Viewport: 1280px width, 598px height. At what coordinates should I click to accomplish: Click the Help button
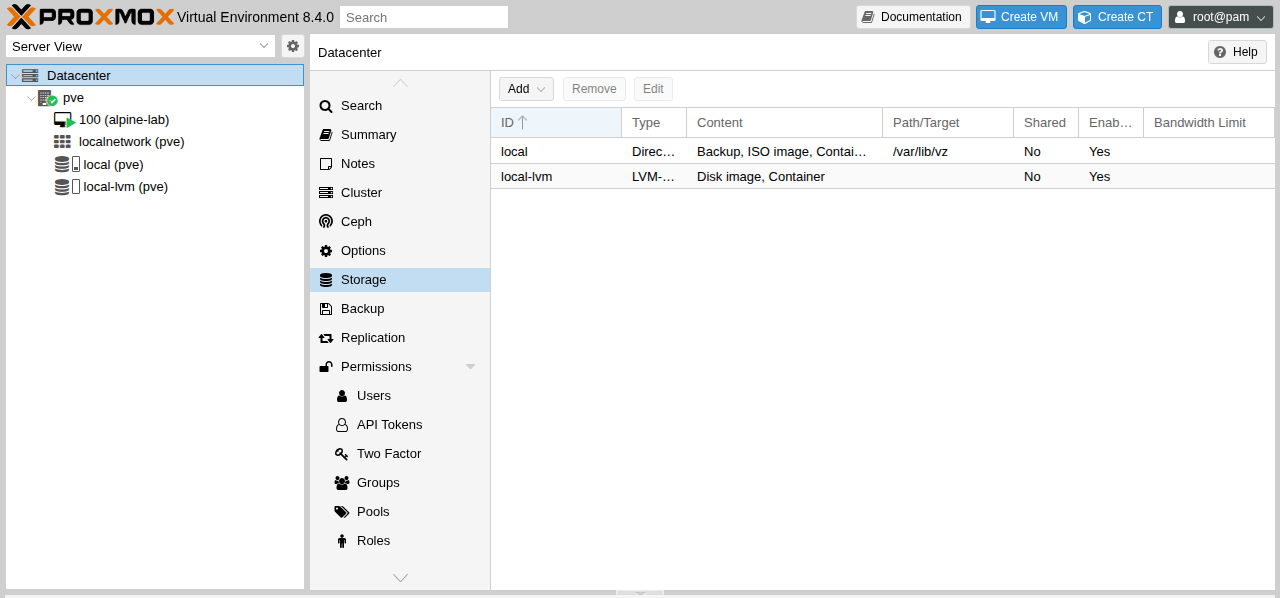click(1237, 52)
